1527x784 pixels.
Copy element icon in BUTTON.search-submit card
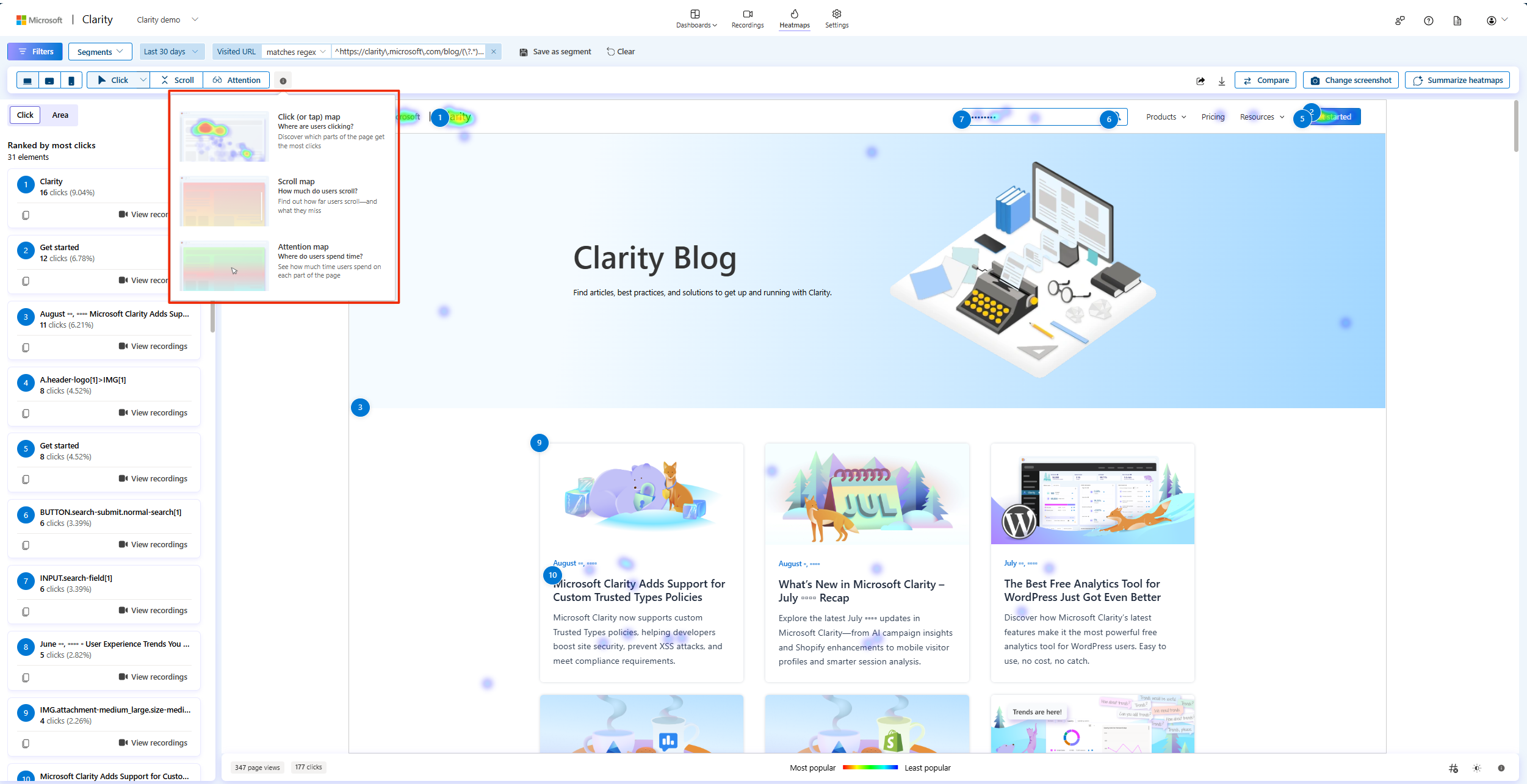(x=26, y=545)
